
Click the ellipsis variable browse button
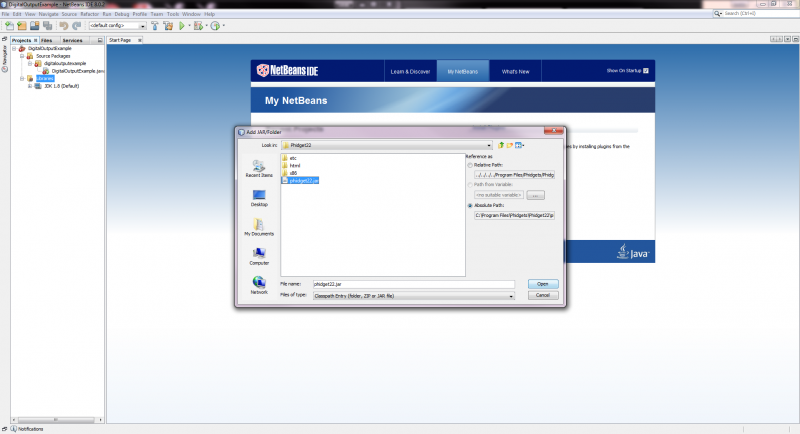click(535, 195)
